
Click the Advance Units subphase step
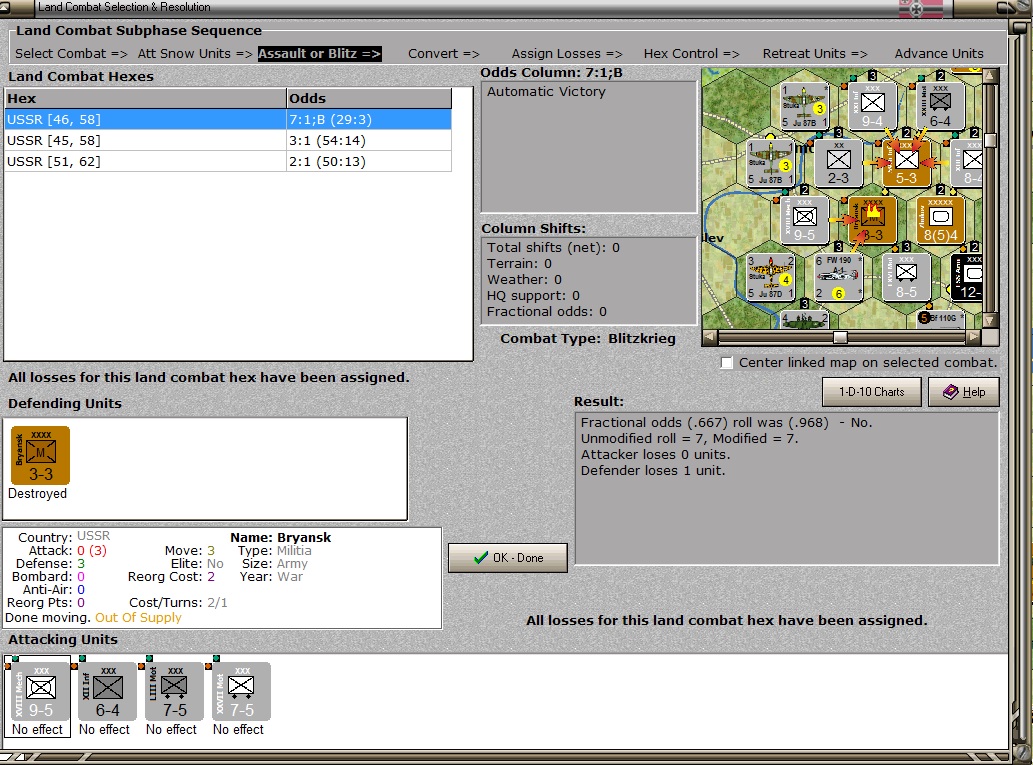click(x=939, y=53)
